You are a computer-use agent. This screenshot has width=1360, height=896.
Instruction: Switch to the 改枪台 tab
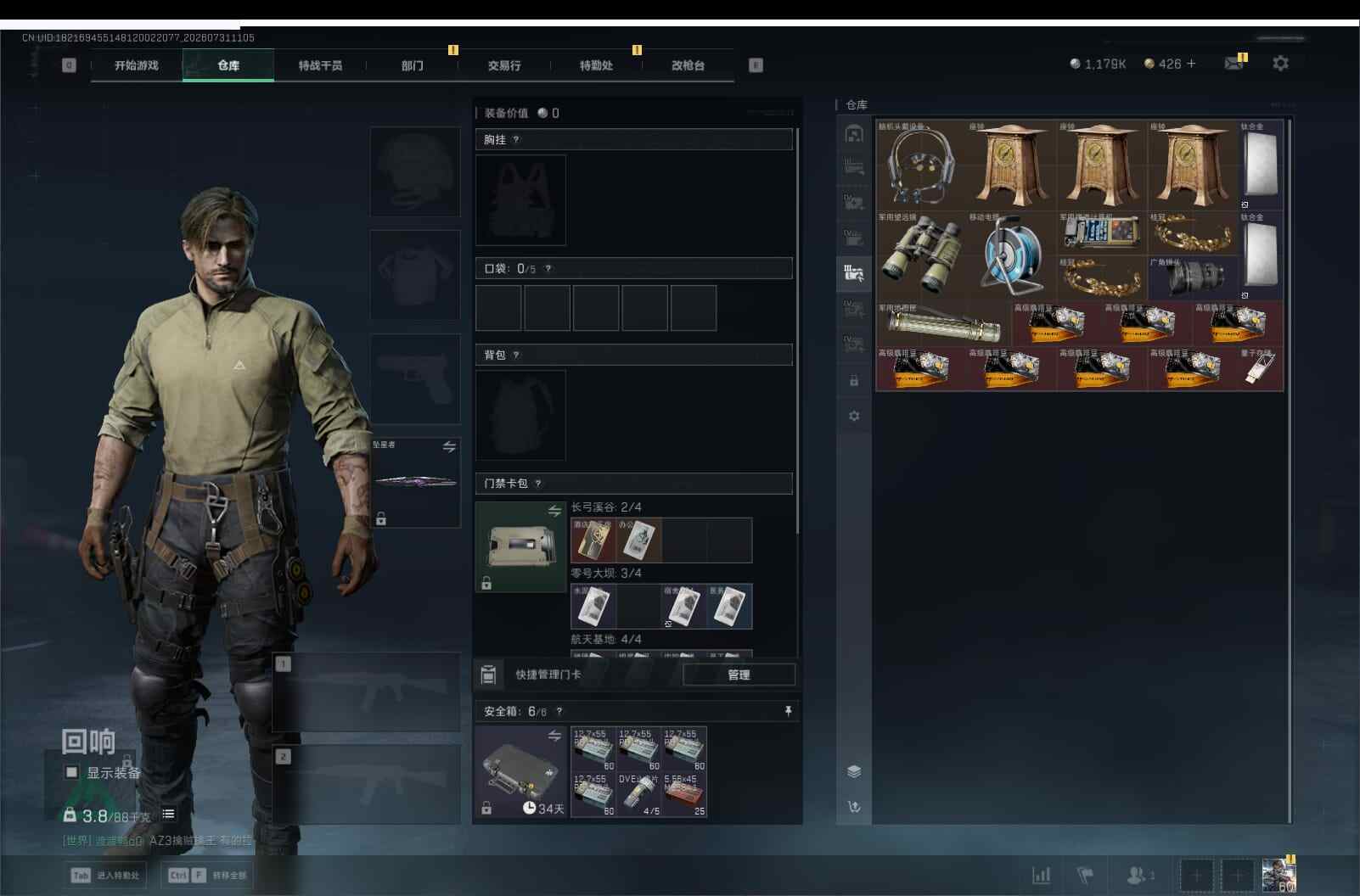tap(688, 65)
